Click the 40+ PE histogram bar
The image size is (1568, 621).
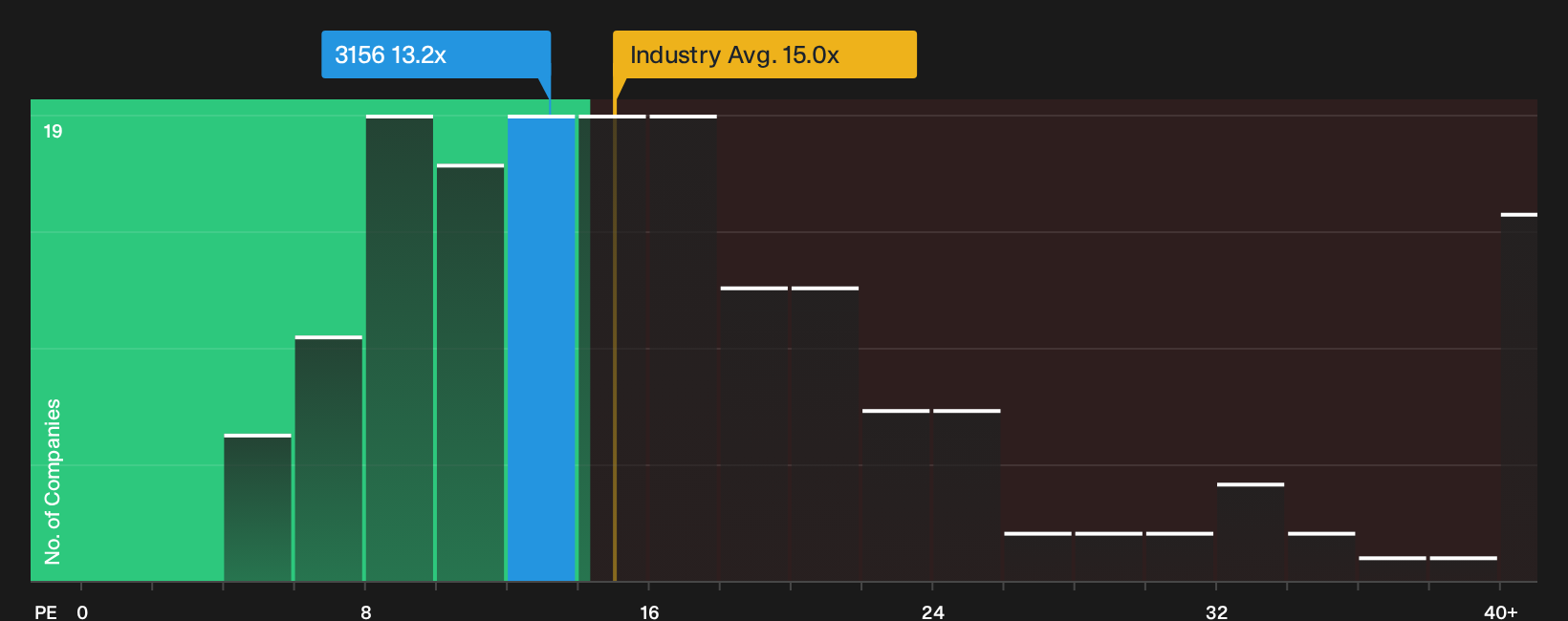(x=1519, y=396)
